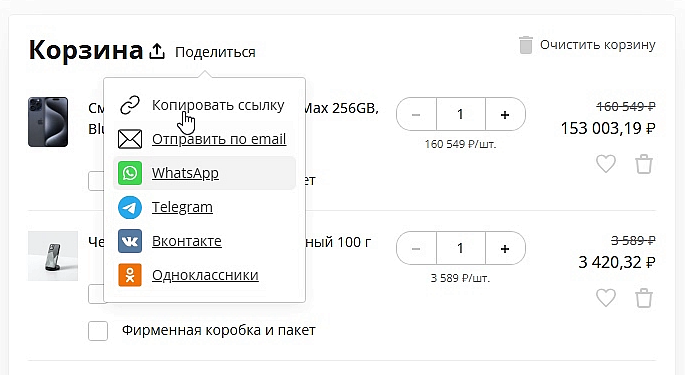Open the iPhone product thumbnail
Image resolution: width=685 pixels, height=375 pixels.
(48, 122)
